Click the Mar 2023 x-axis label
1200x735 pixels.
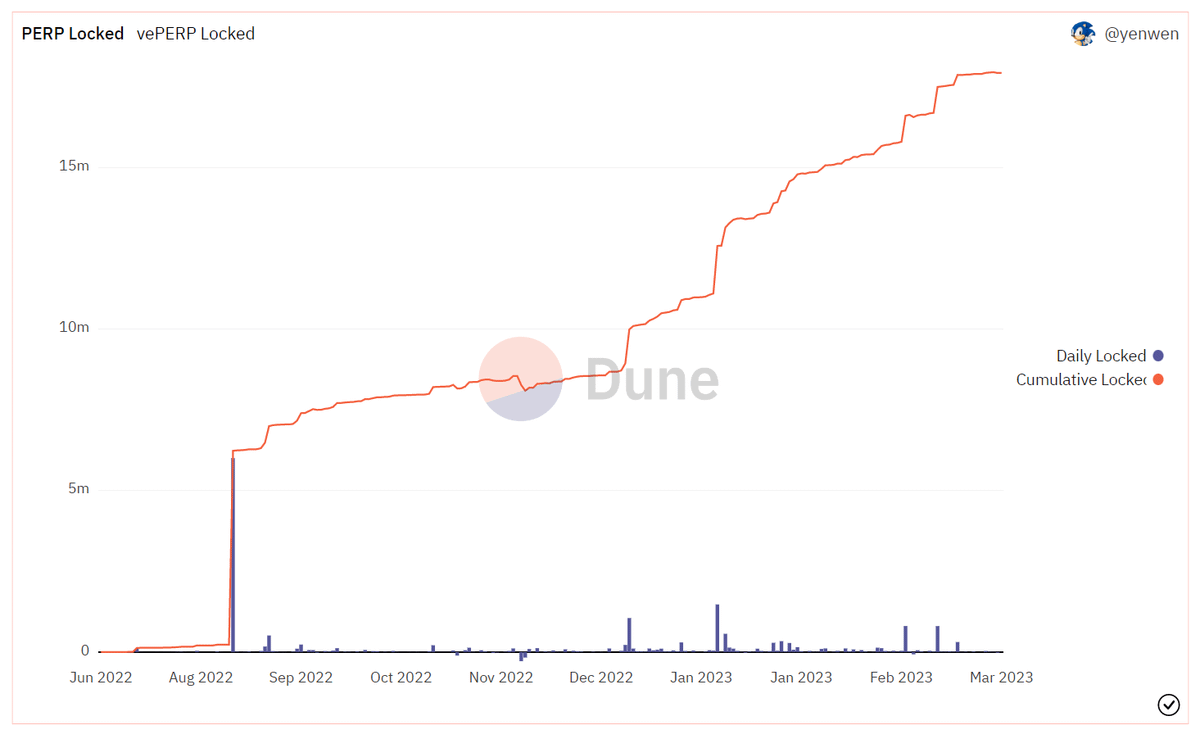[x=1001, y=677]
